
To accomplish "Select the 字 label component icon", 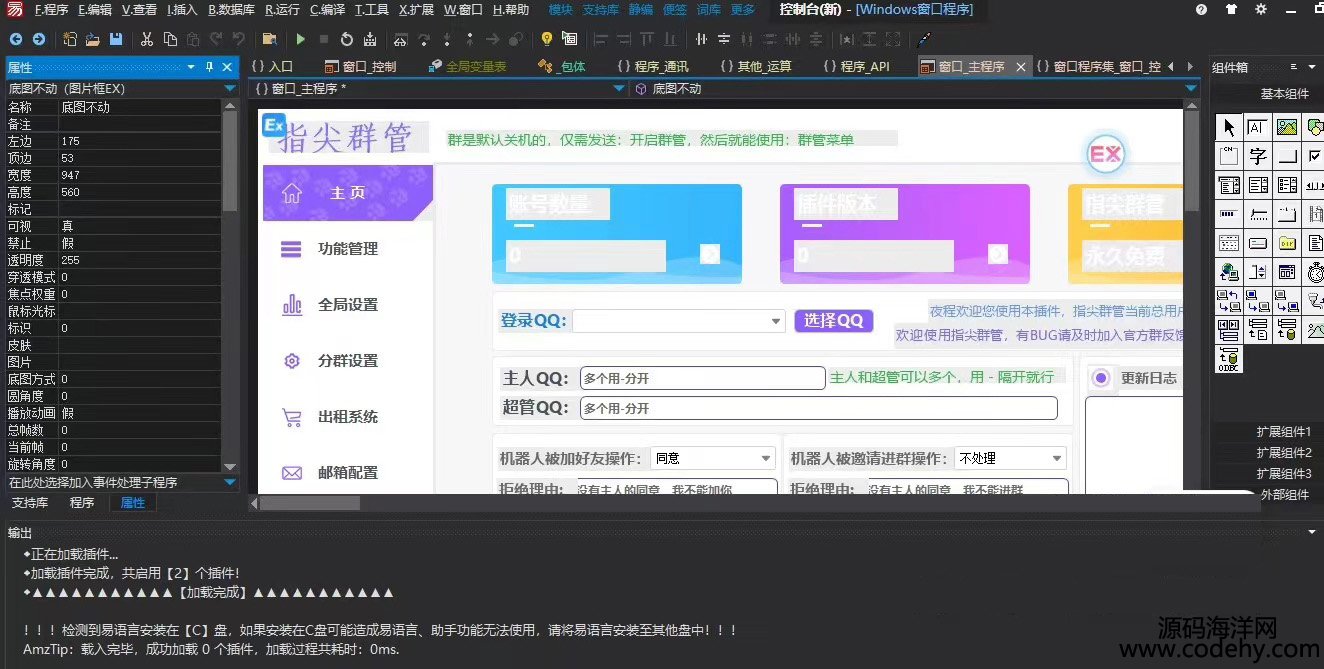I will 1258,156.
